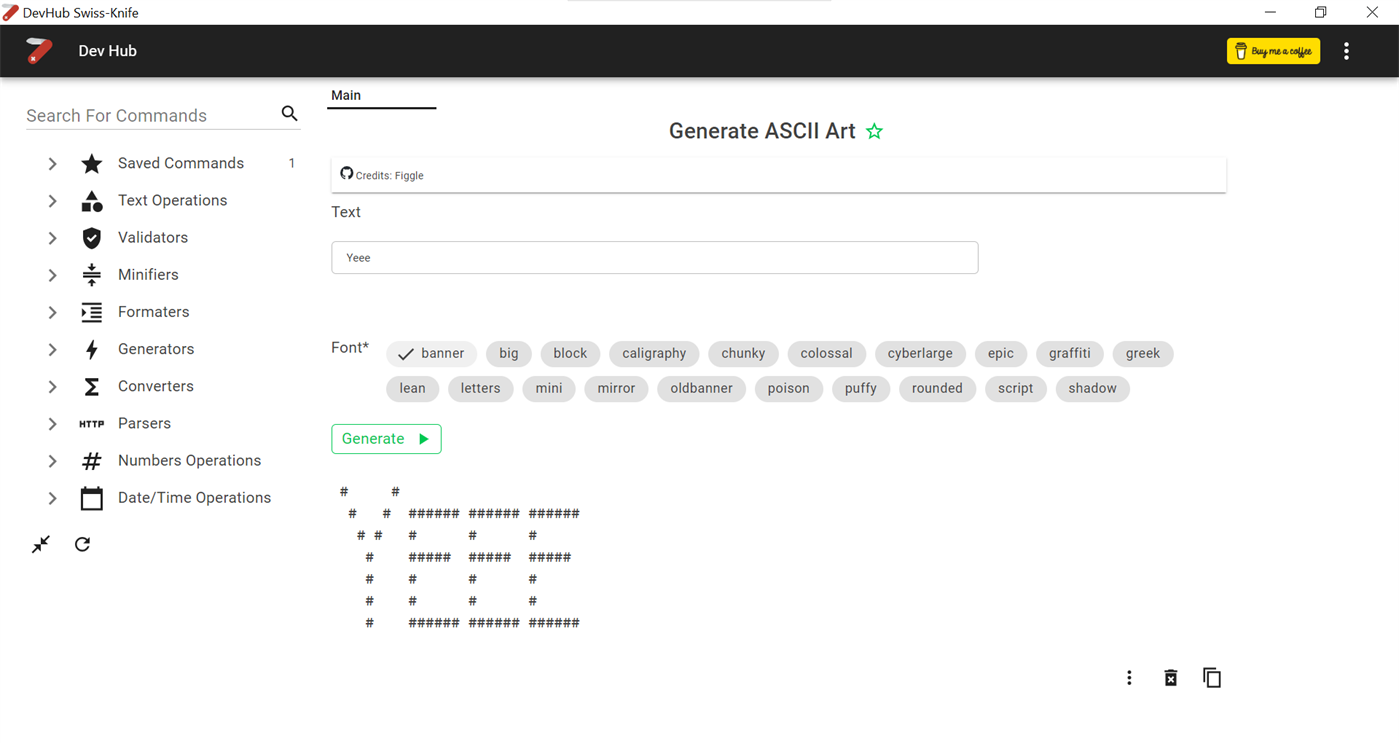
Task: Refresh the commands list
Action: click(x=83, y=544)
